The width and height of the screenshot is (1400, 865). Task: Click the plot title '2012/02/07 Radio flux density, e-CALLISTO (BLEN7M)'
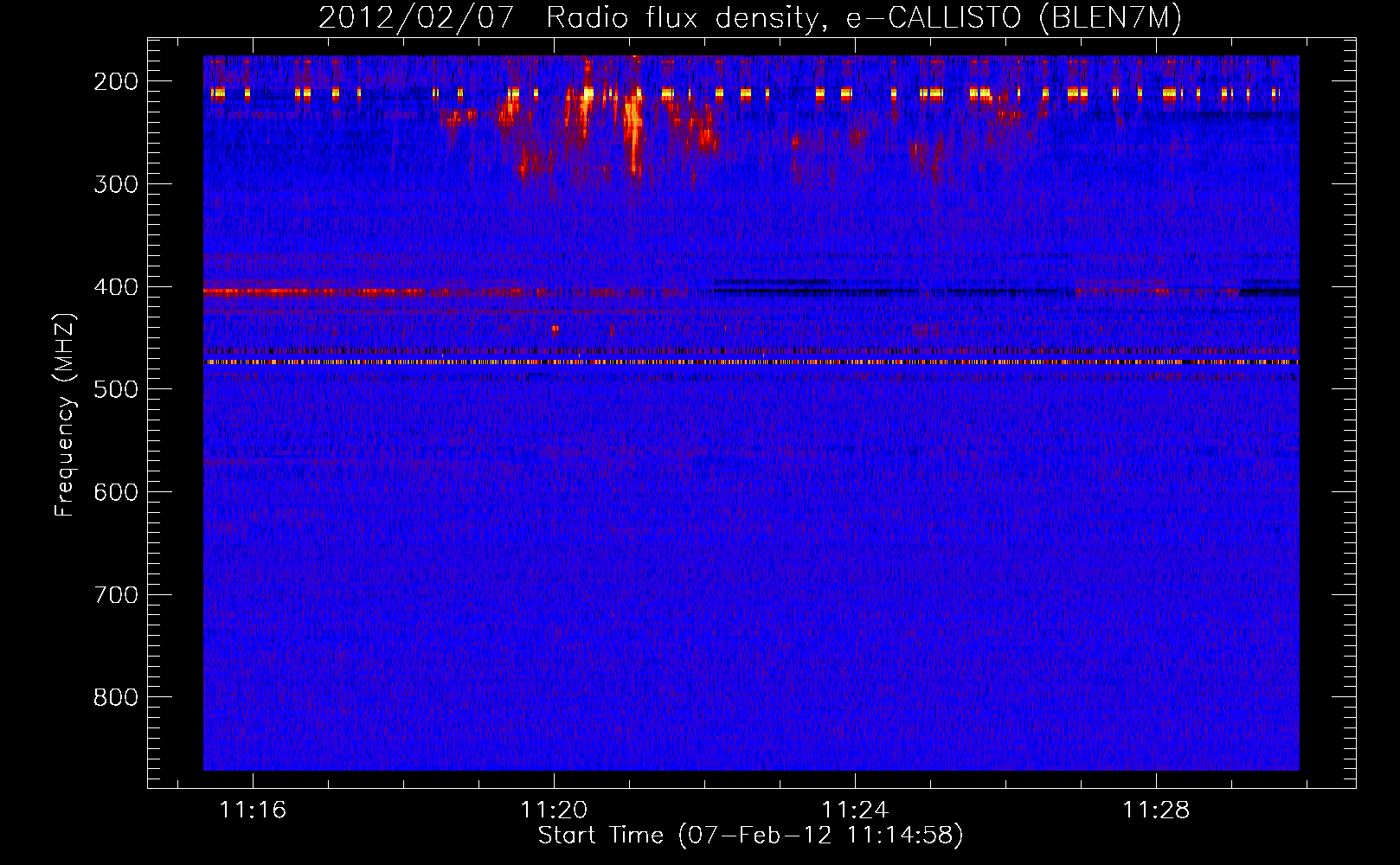749,17
